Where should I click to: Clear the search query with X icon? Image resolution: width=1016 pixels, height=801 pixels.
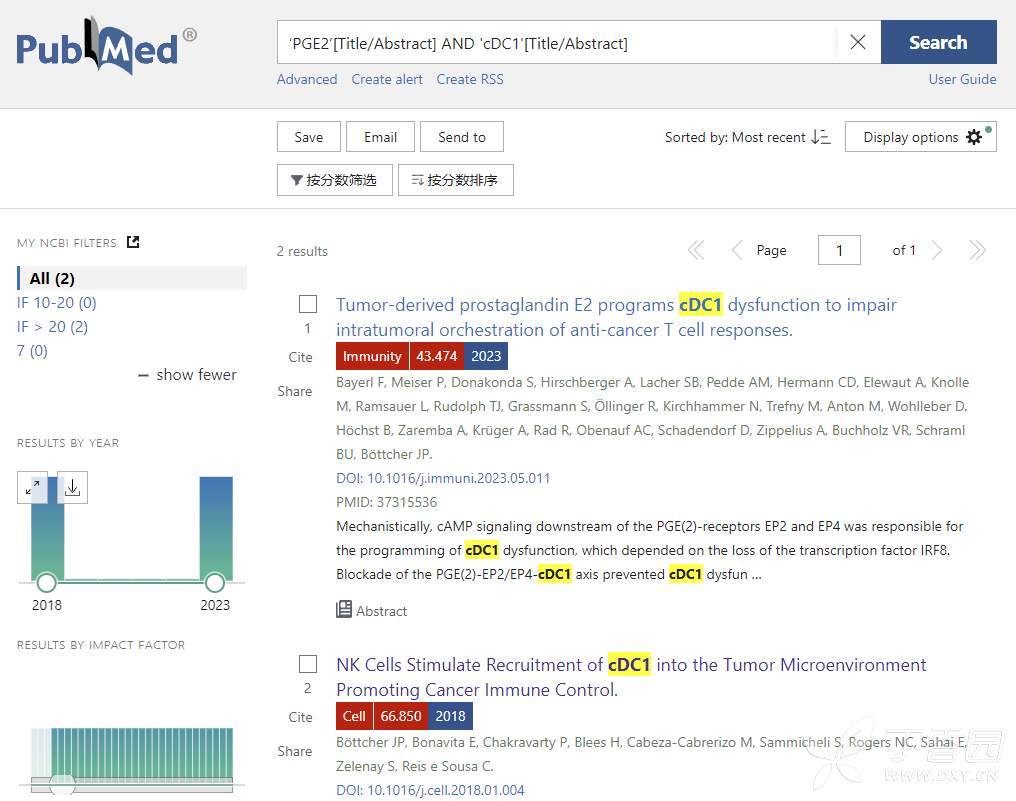point(858,42)
